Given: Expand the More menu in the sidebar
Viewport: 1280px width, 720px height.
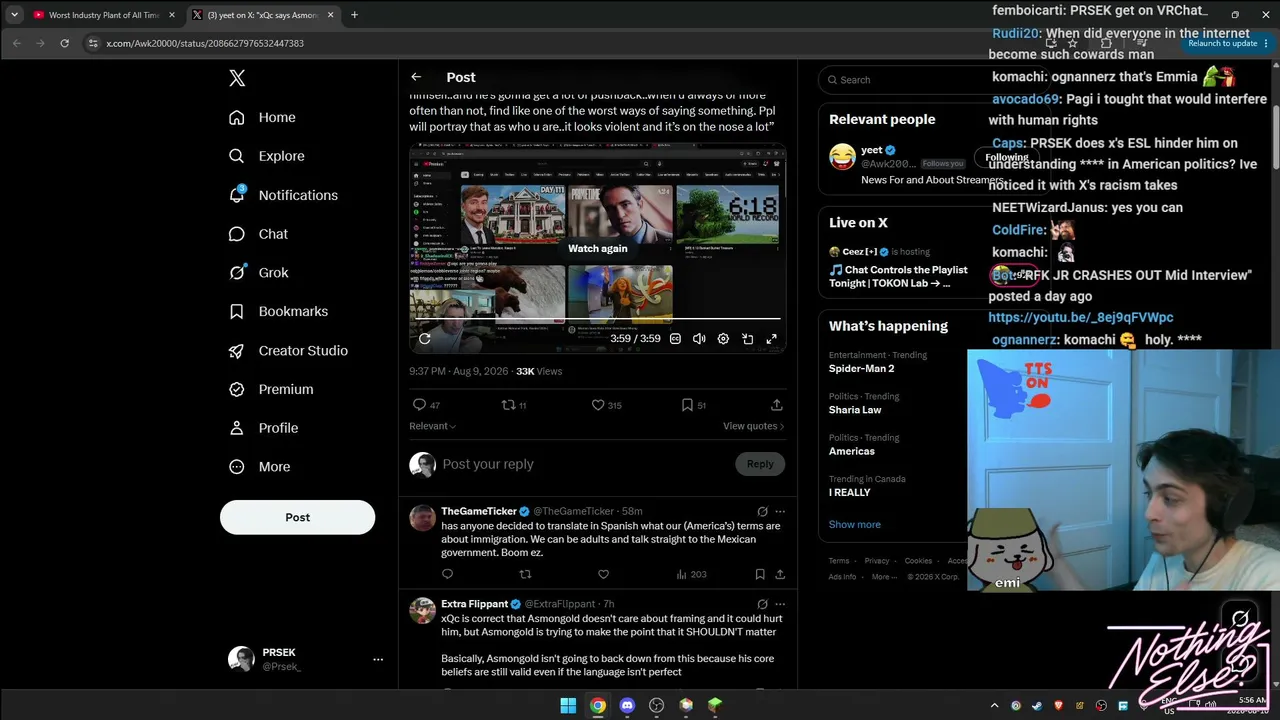Looking at the screenshot, I should point(259,467).
